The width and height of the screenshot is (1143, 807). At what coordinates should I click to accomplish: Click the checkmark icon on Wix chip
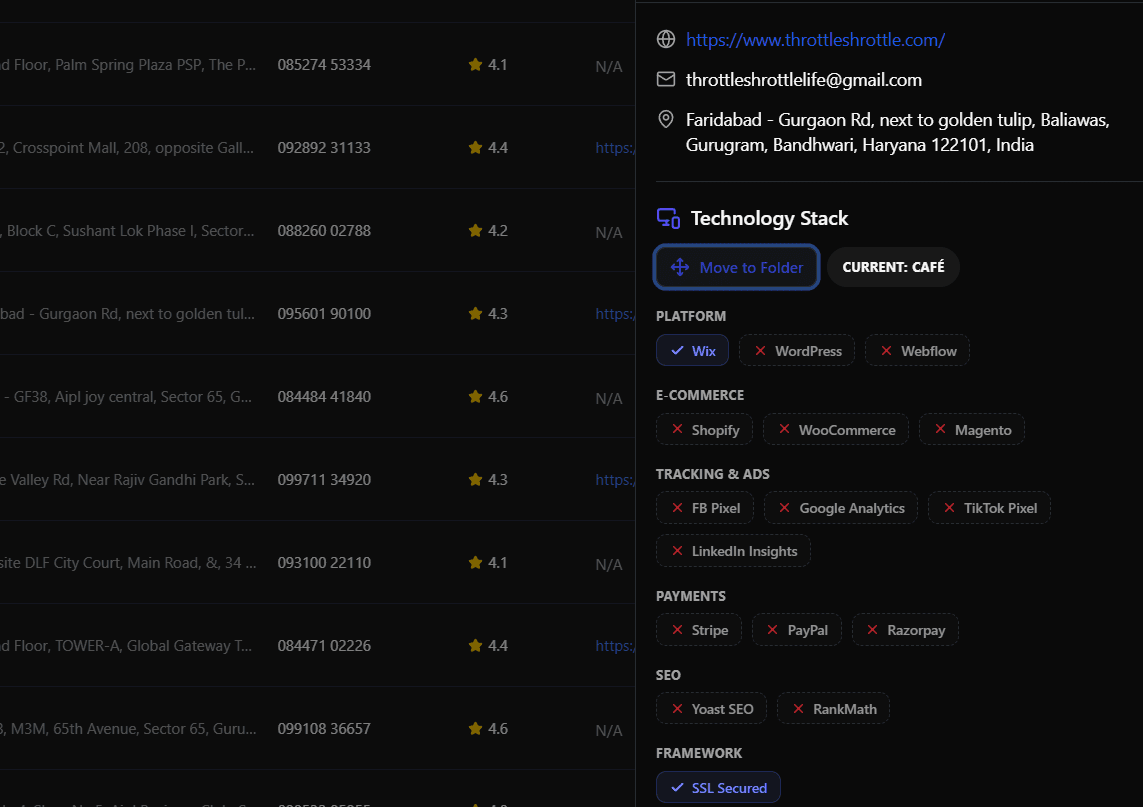677,351
